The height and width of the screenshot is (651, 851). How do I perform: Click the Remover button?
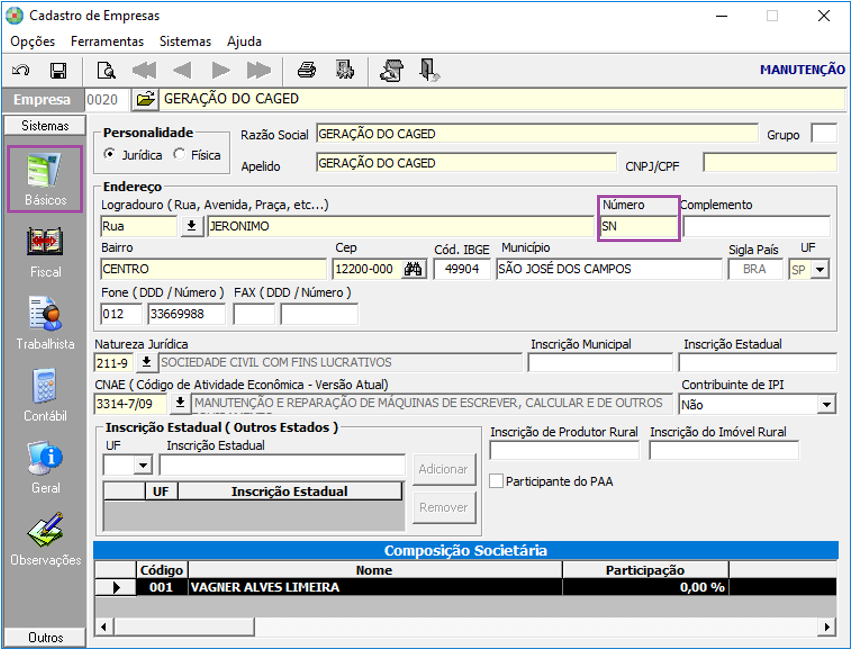444,508
